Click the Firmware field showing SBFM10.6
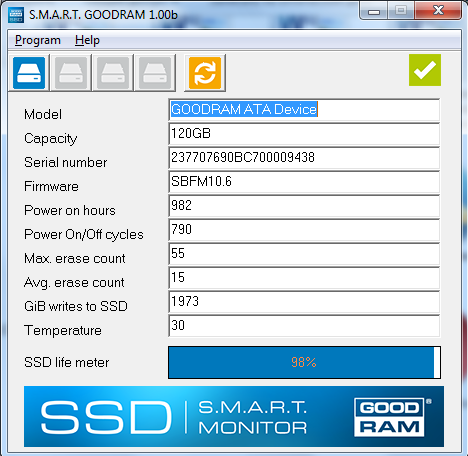 click(x=304, y=182)
